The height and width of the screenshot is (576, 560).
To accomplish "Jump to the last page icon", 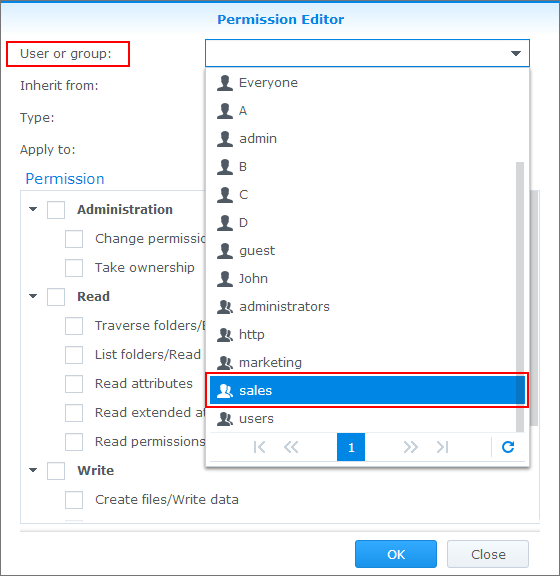I will (x=442, y=447).
